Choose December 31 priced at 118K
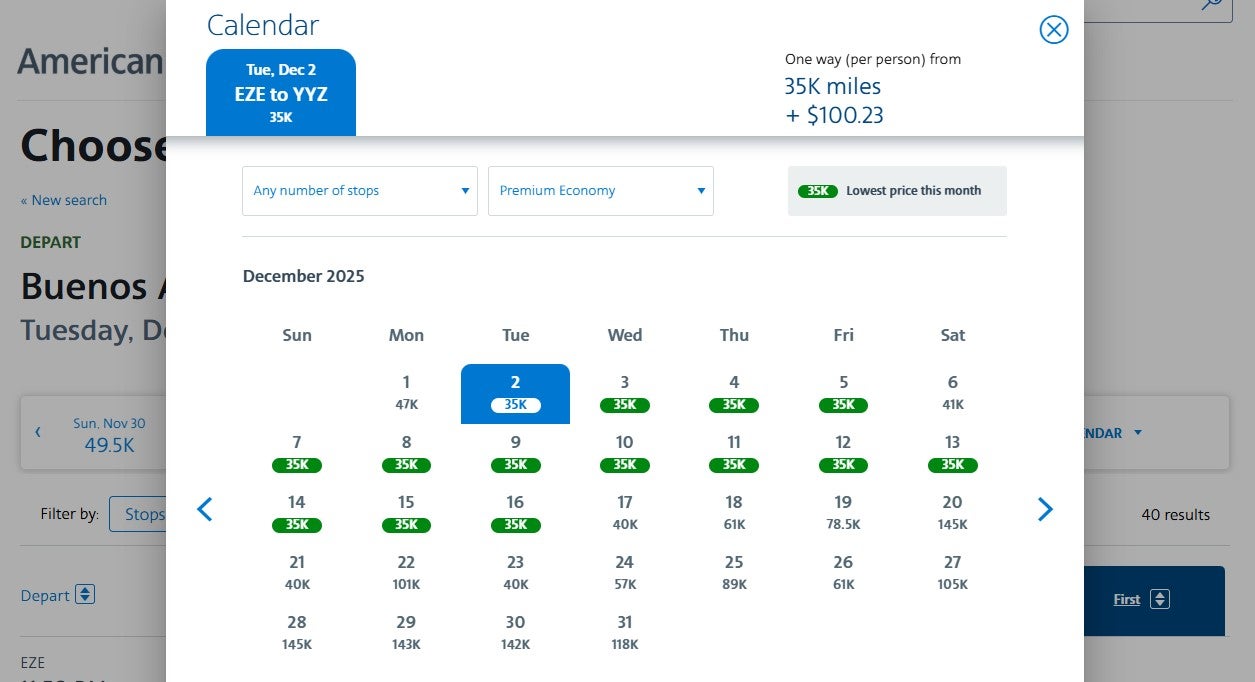The width and height of the screenshot is (1255, 682). coord(624,632)
